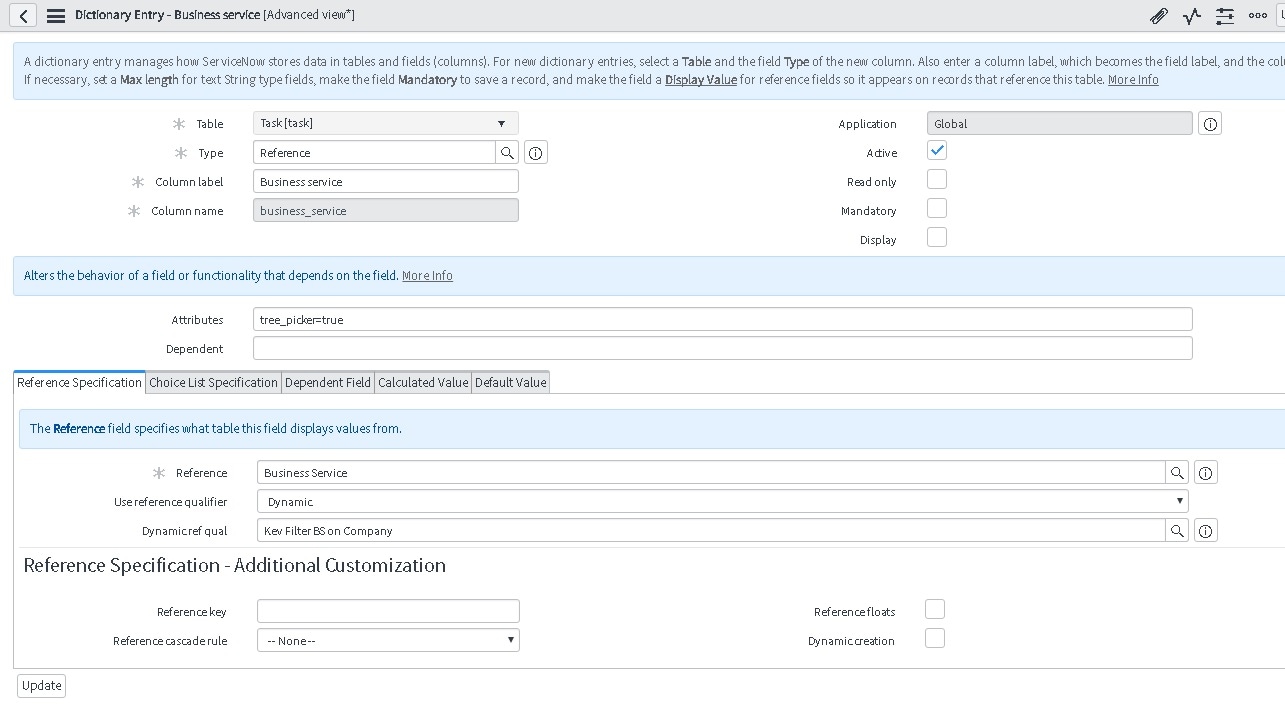
Task: Open the Type field reference lookup magnifier
Action: (508, 152)
